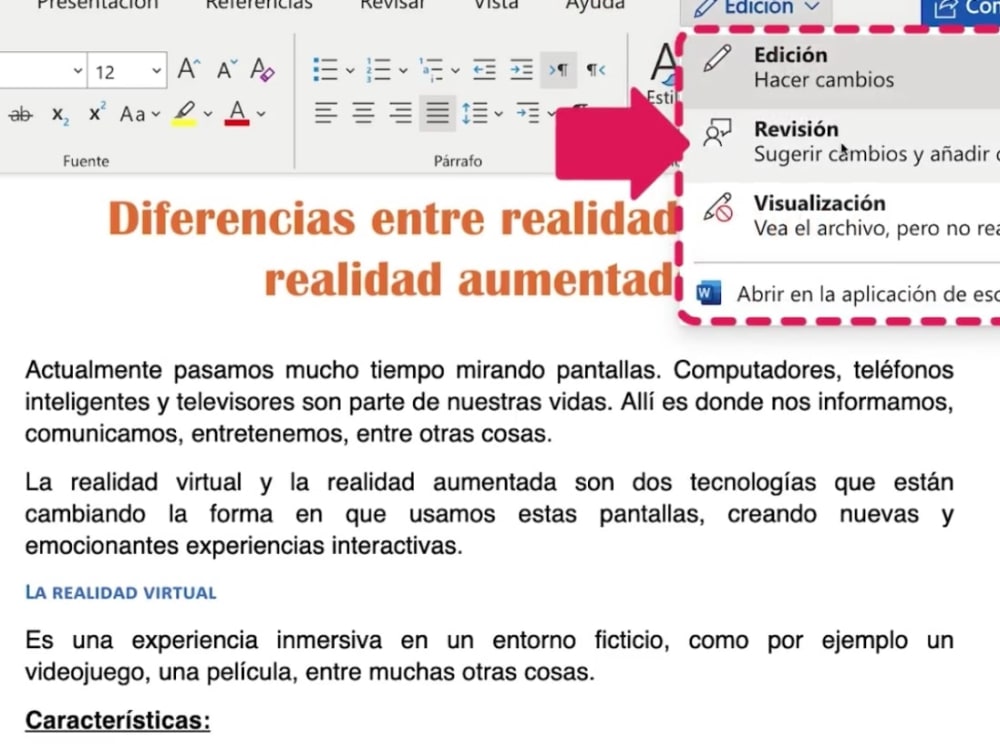1000x750 pixels.
Task: Expand the multilevel list arrow
Action: (455, 70)
